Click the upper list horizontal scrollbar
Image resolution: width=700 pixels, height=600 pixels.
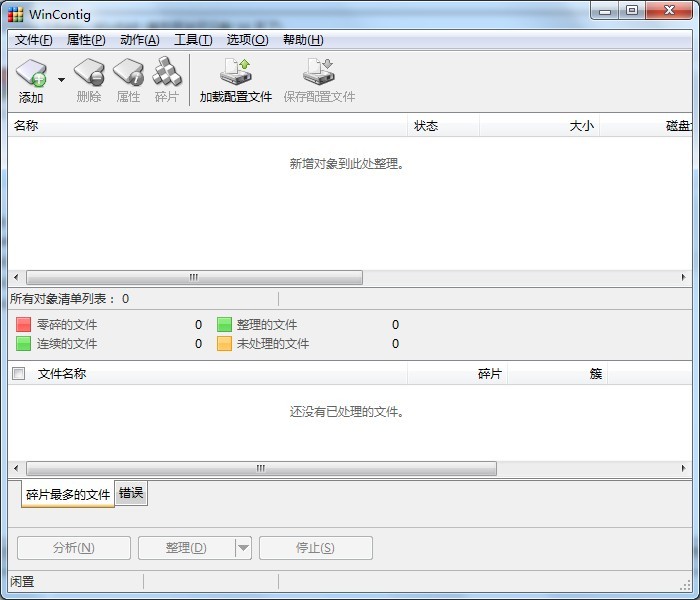194,278
